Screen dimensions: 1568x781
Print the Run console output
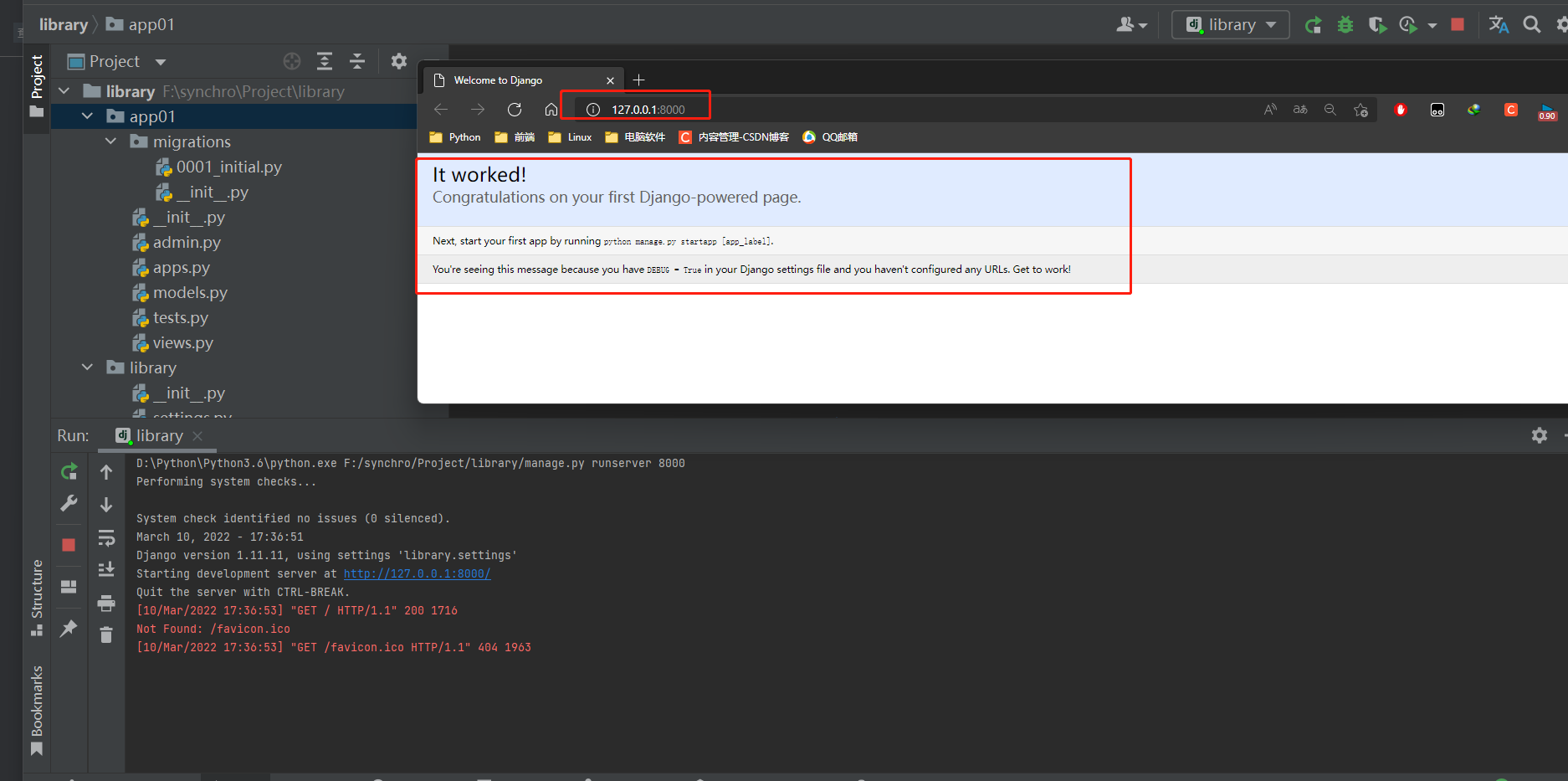(106, 603)
